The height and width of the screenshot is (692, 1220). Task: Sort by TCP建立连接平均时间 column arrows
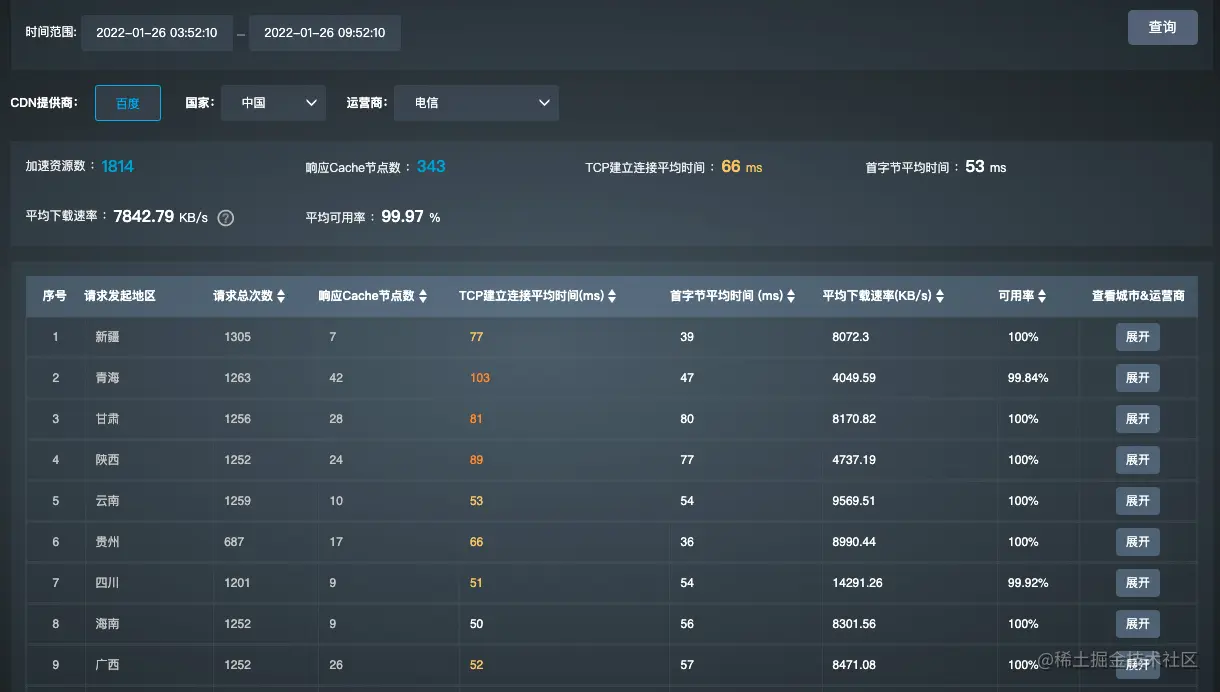[x=612, y=296]
